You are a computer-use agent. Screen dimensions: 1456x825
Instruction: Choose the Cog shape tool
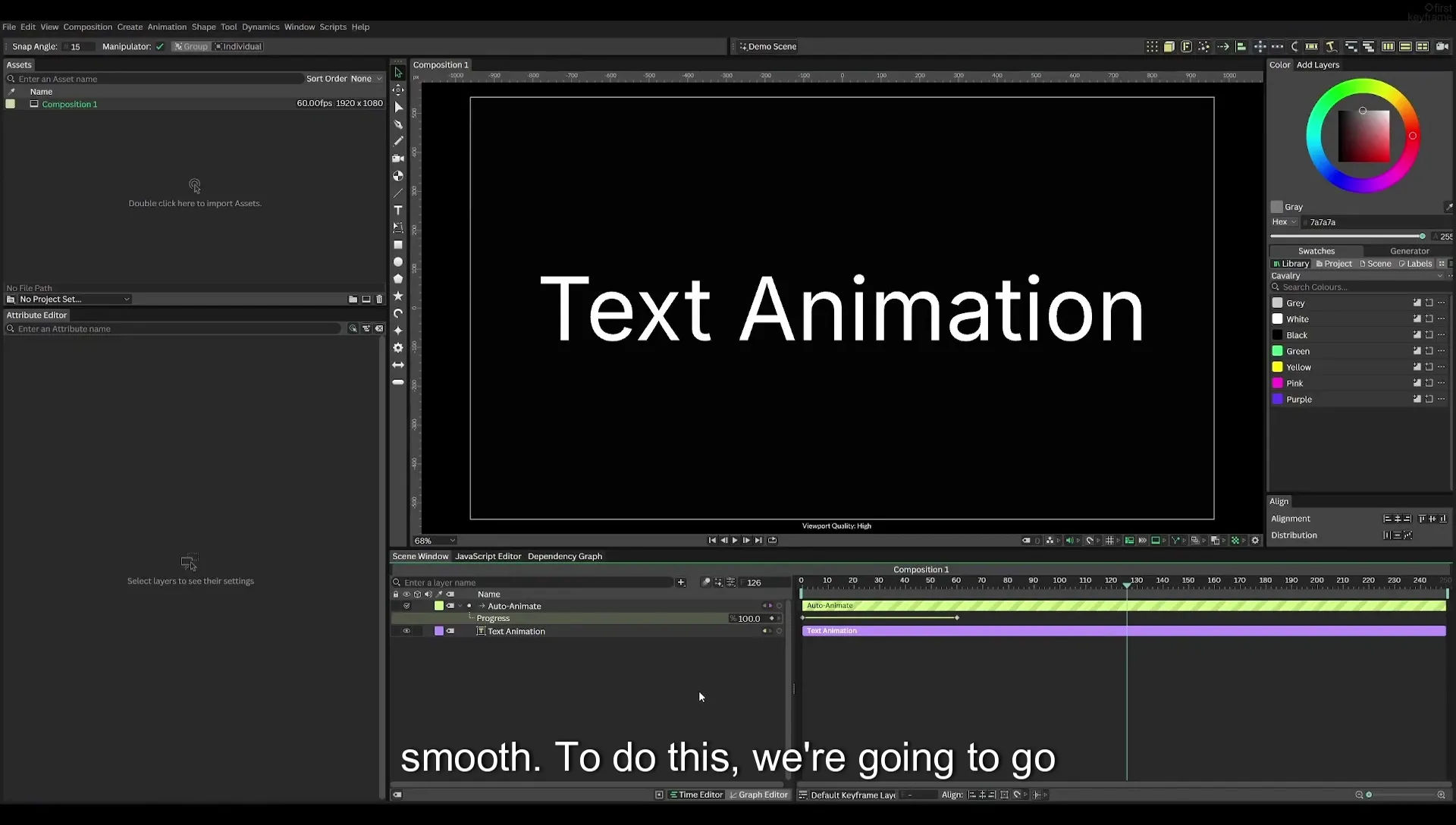398,347
